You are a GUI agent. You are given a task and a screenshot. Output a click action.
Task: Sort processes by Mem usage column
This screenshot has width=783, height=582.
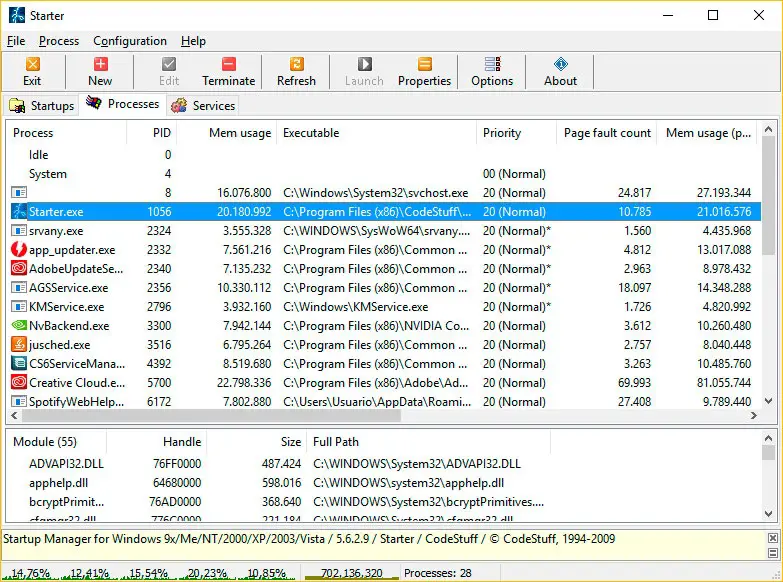click(x=239, y=133)
